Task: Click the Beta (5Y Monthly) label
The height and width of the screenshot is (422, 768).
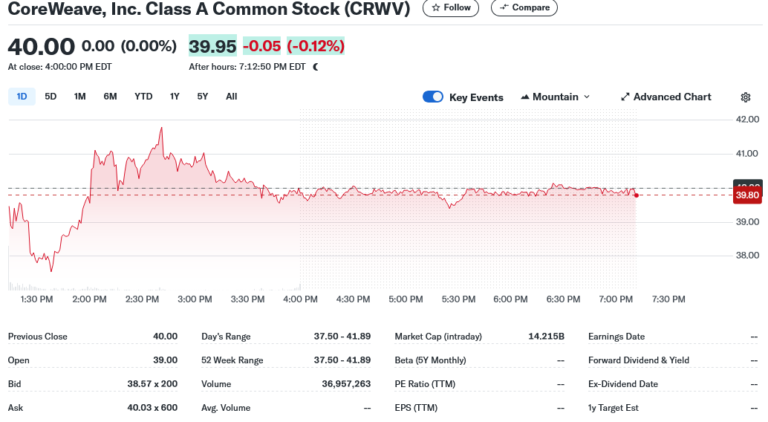Action: [431, 360]
